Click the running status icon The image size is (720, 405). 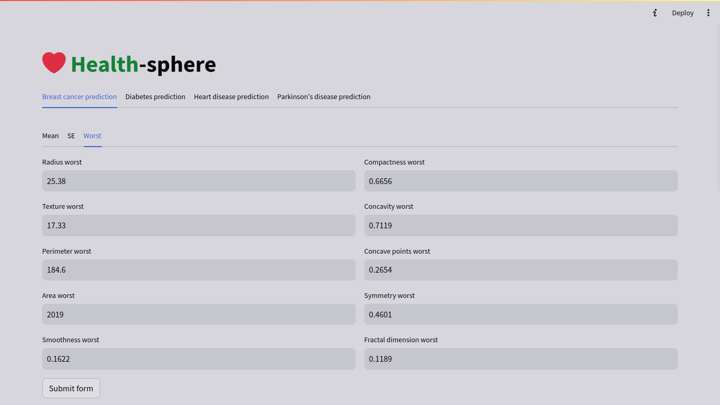[655, 13]
